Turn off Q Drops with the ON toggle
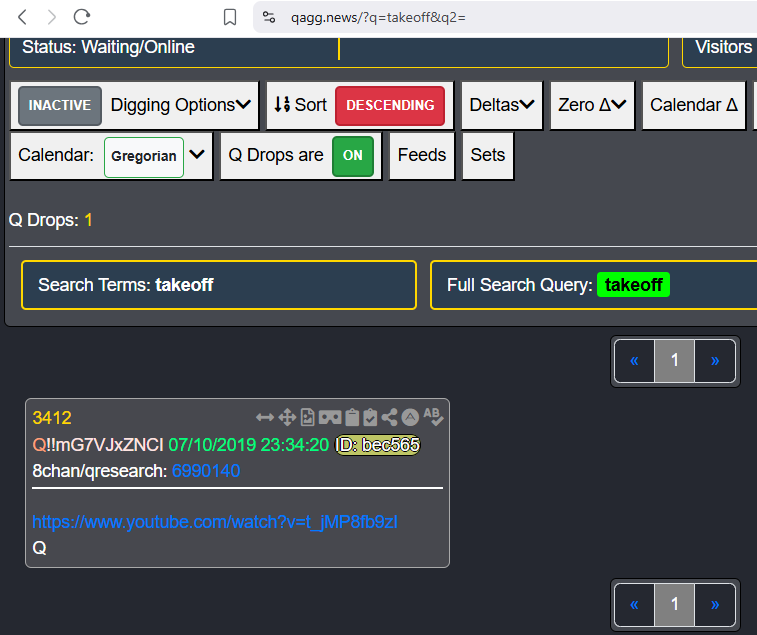Viewport: 757px width, 635px height. (352, 155)
